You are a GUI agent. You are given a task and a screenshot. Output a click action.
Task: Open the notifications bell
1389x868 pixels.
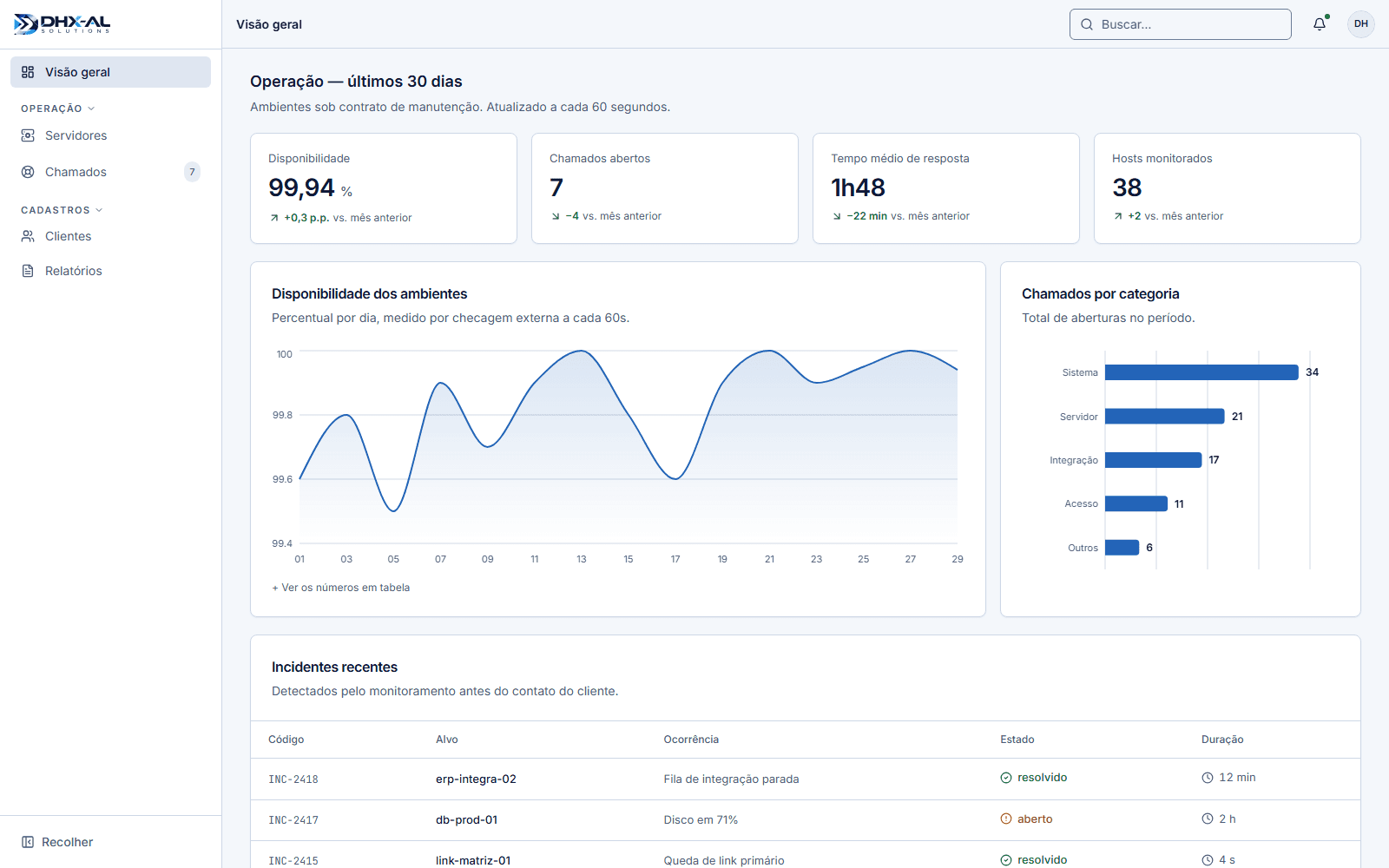(1320, 24)
